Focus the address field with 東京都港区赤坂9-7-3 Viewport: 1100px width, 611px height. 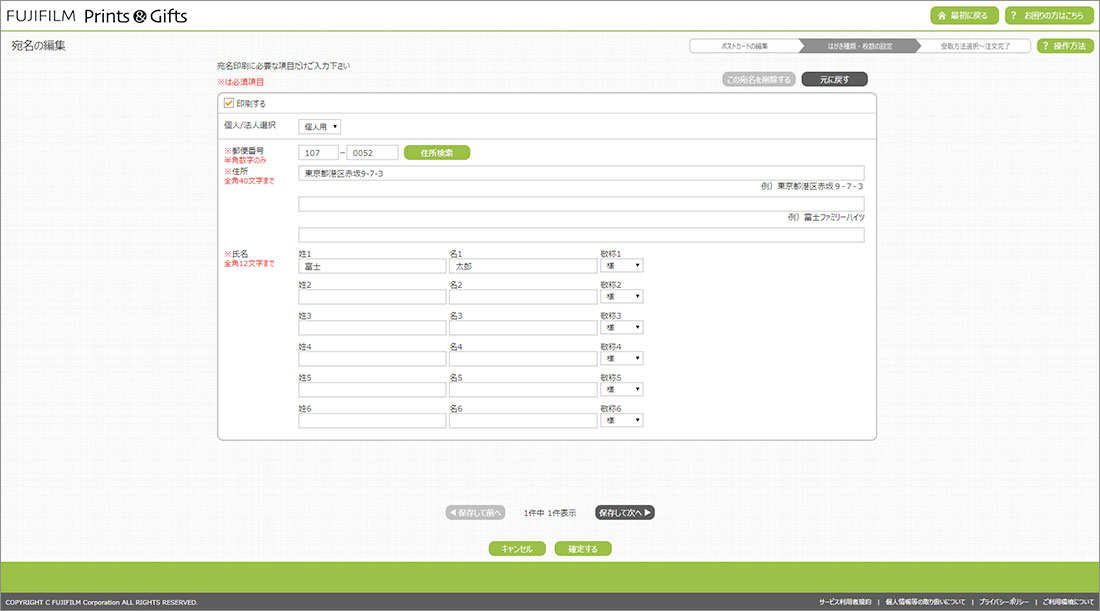coord(581,173)
